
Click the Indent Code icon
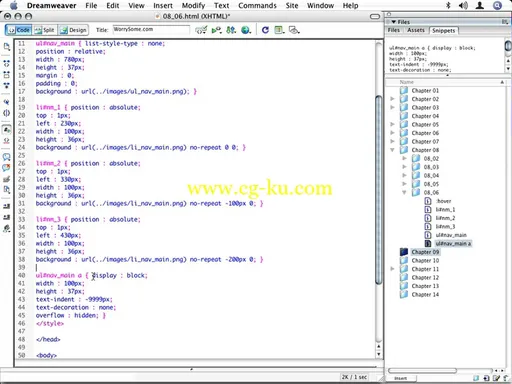click(6, 206)
